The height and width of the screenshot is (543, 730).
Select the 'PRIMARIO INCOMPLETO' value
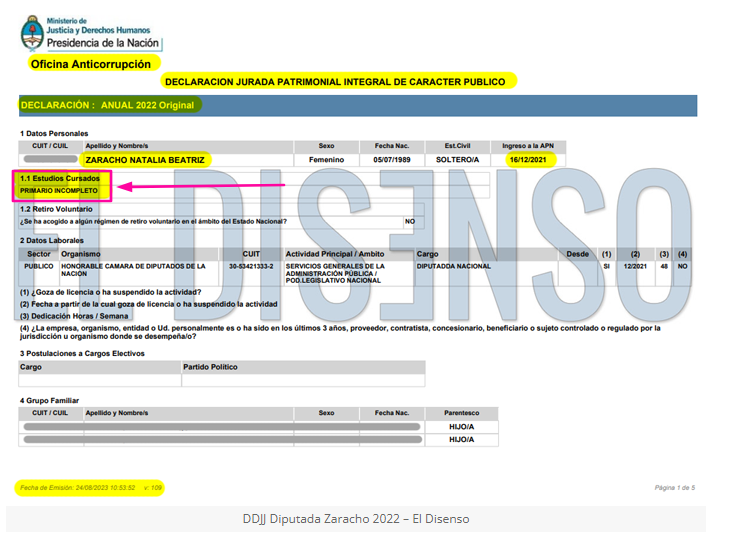click(59, 190)
